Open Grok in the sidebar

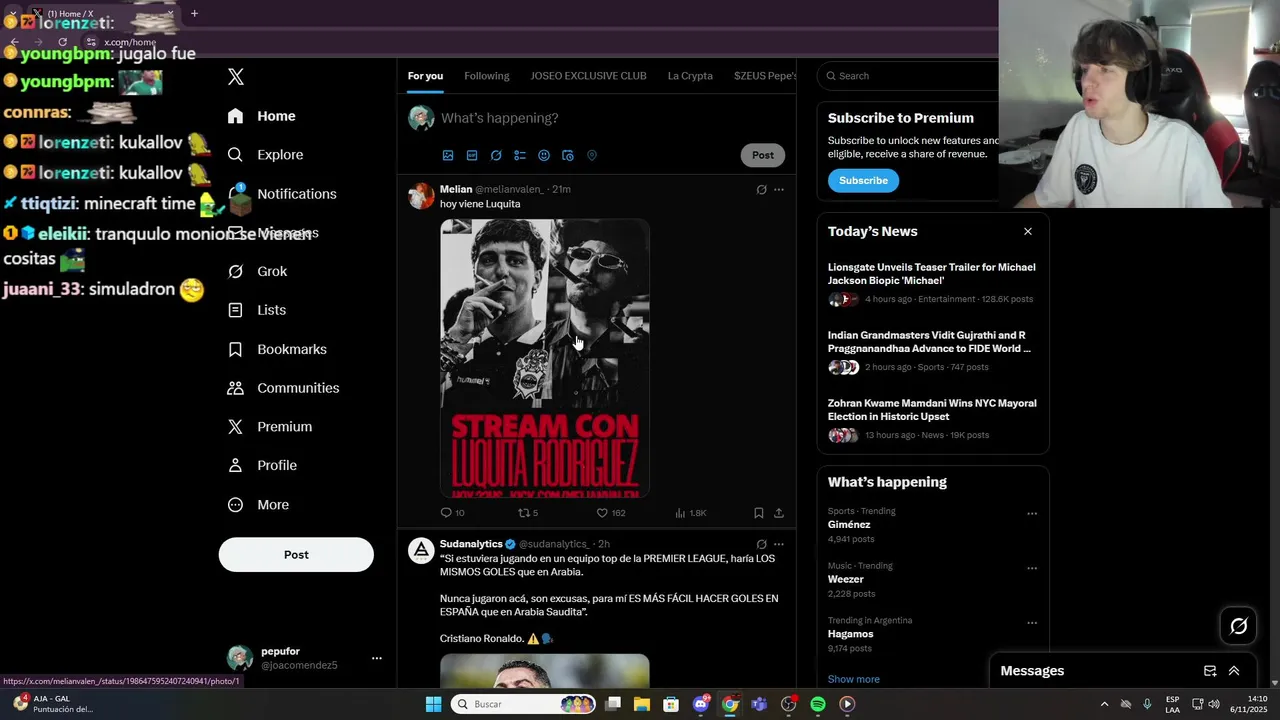click(x=258, y=272)
